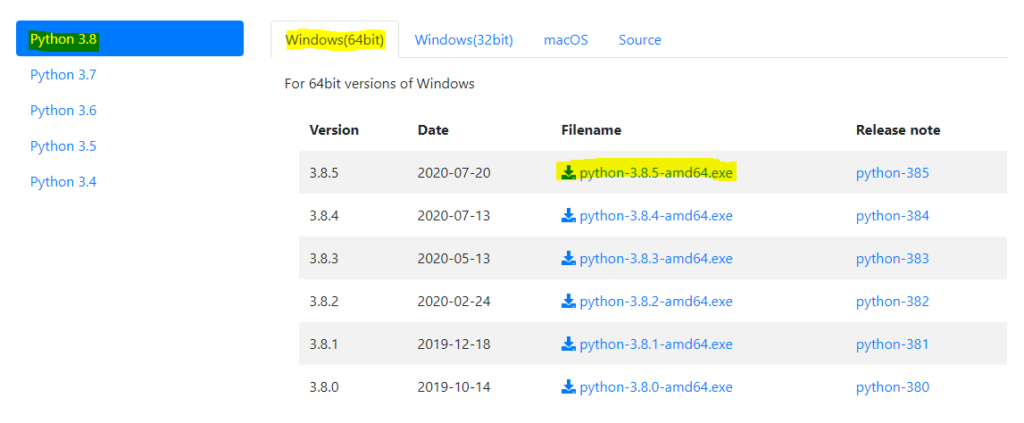The width and height of the screenshot is (1024, 423).
Task: Select Python 3.5 sidebar entry
Action: tap(63, 146)
